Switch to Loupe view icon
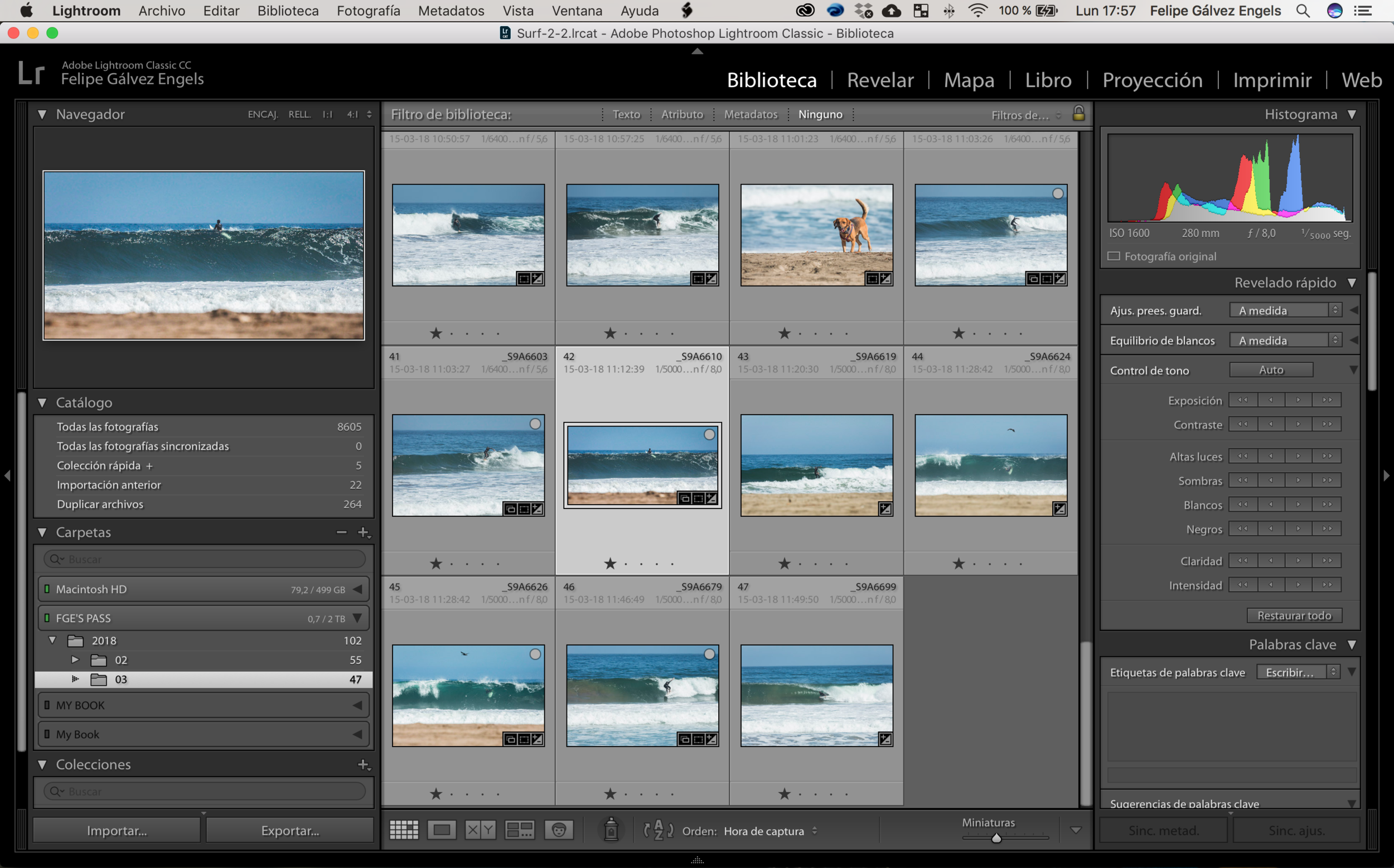The width and height of the screenshot is (1394, 868). [x=442, y=830]
